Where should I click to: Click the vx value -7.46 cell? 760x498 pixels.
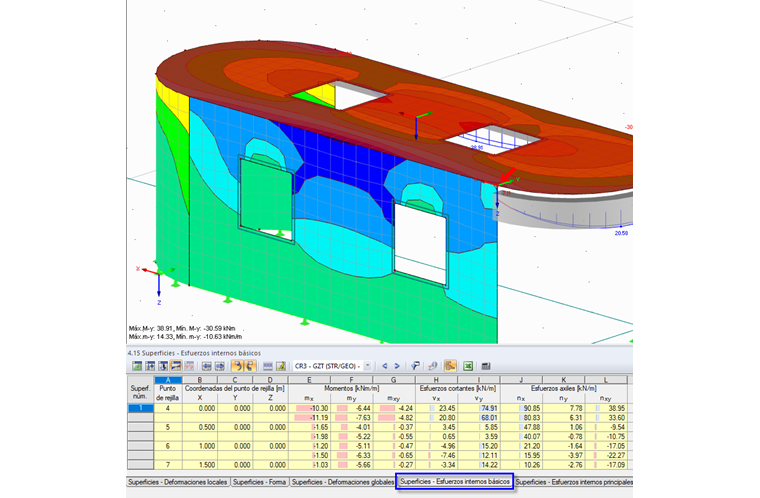(436, 455)
